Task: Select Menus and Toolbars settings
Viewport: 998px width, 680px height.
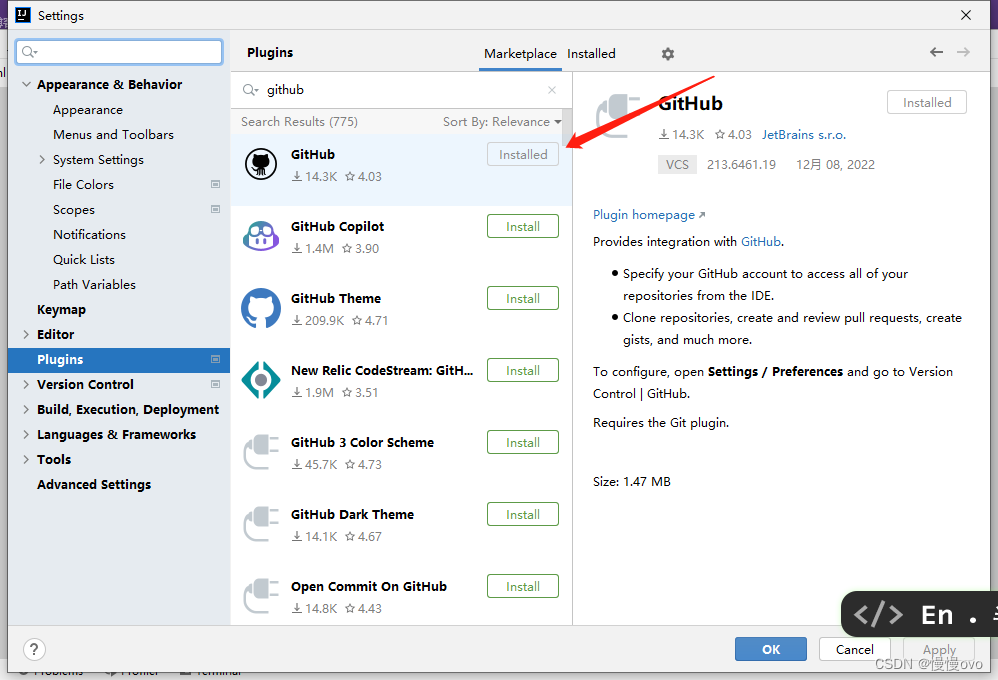Action: [x=113, y=134]
